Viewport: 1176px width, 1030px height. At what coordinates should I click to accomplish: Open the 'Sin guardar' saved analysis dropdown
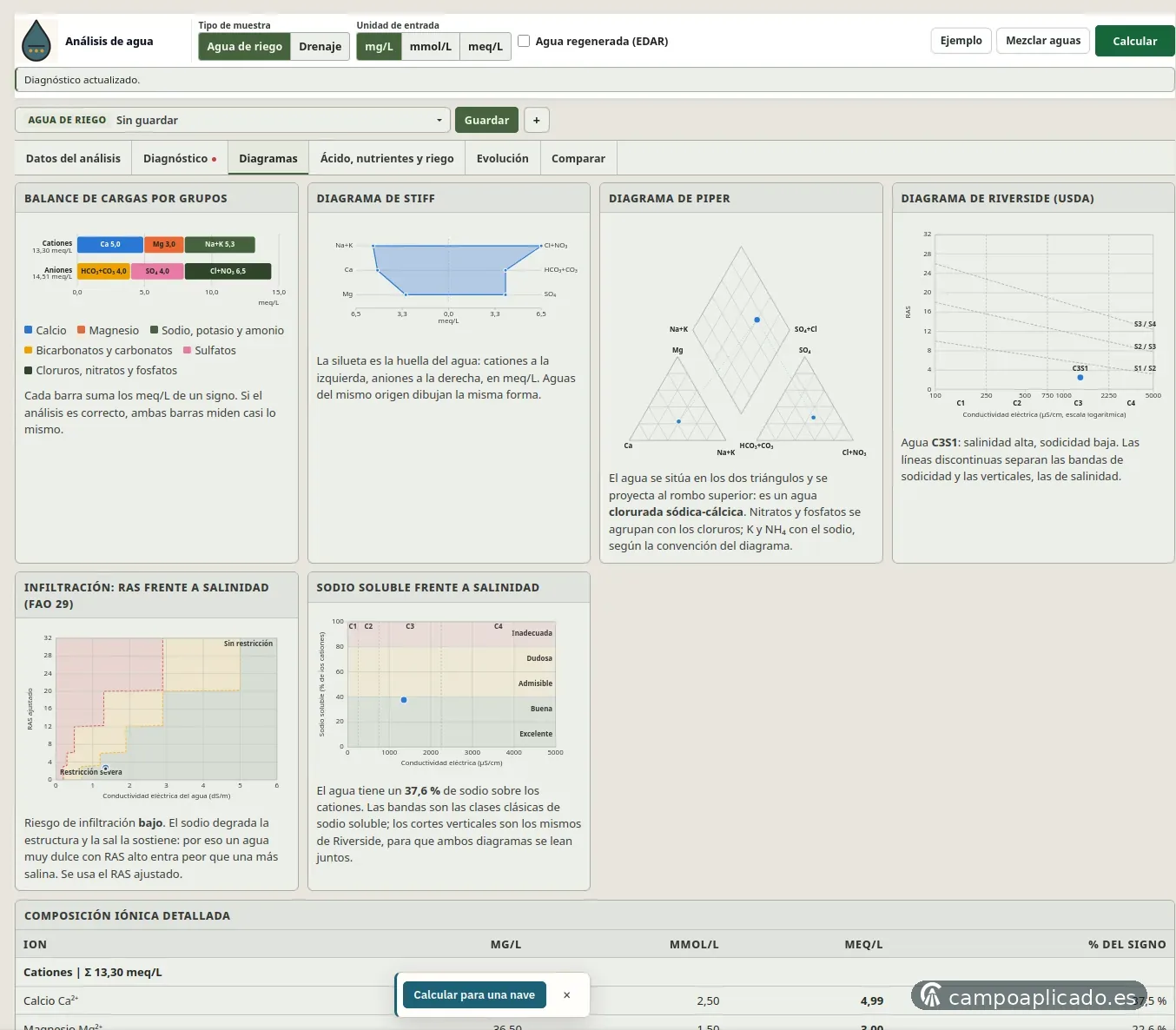pos(232,120)
